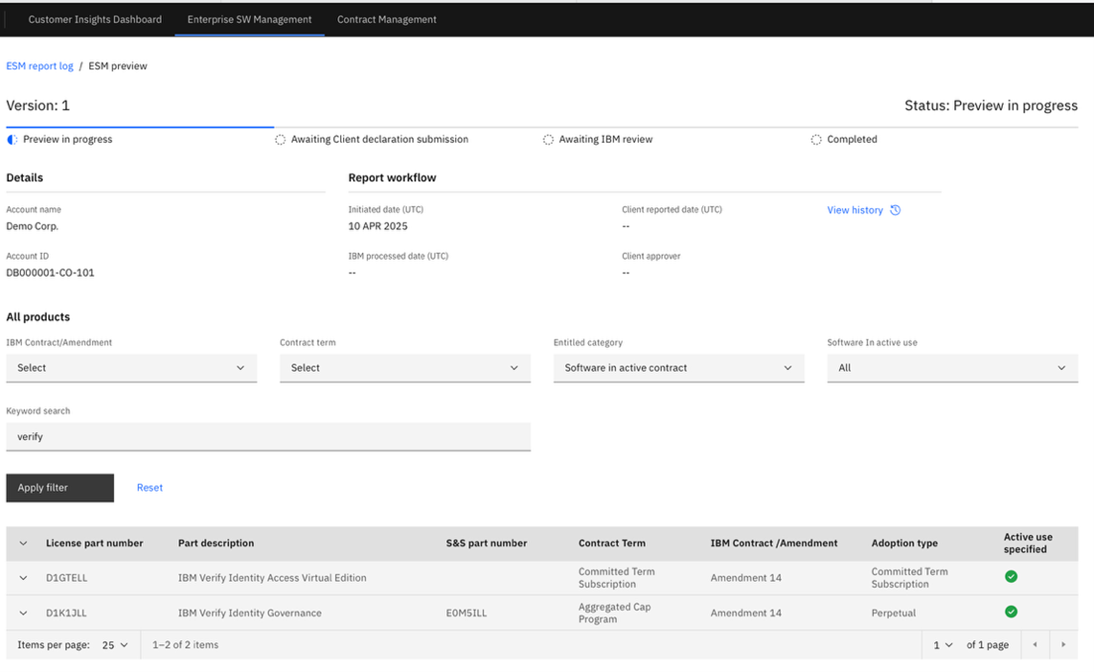Screen dimensions: 1094x672
Task: Select the Completed progress step
Action: tap(852, 140)
